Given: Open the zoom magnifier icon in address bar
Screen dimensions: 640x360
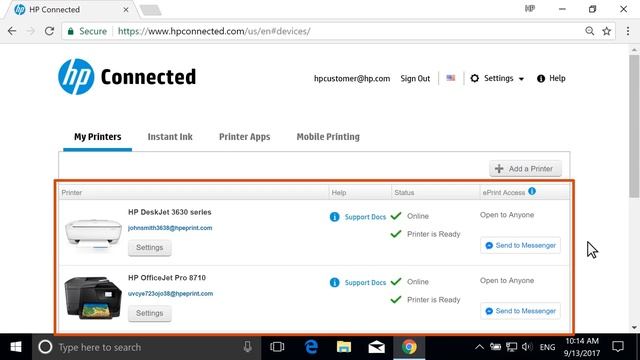Looking at the screenshot, I should [x=589, y=31].
